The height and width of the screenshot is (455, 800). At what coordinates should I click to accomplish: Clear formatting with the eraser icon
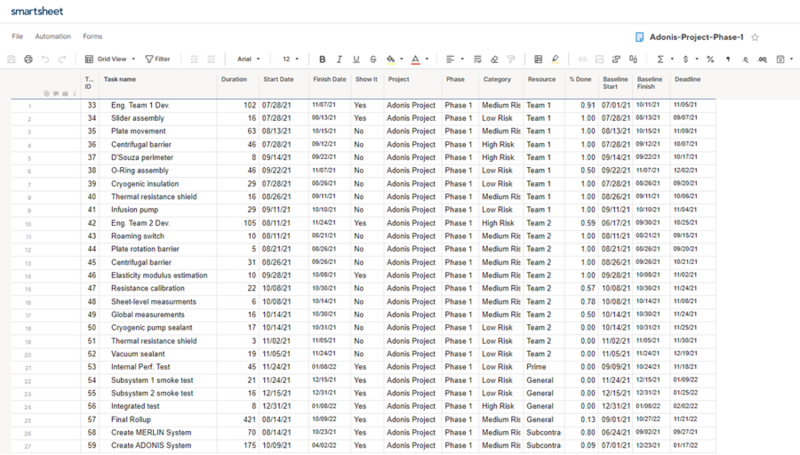click(494, 59)
